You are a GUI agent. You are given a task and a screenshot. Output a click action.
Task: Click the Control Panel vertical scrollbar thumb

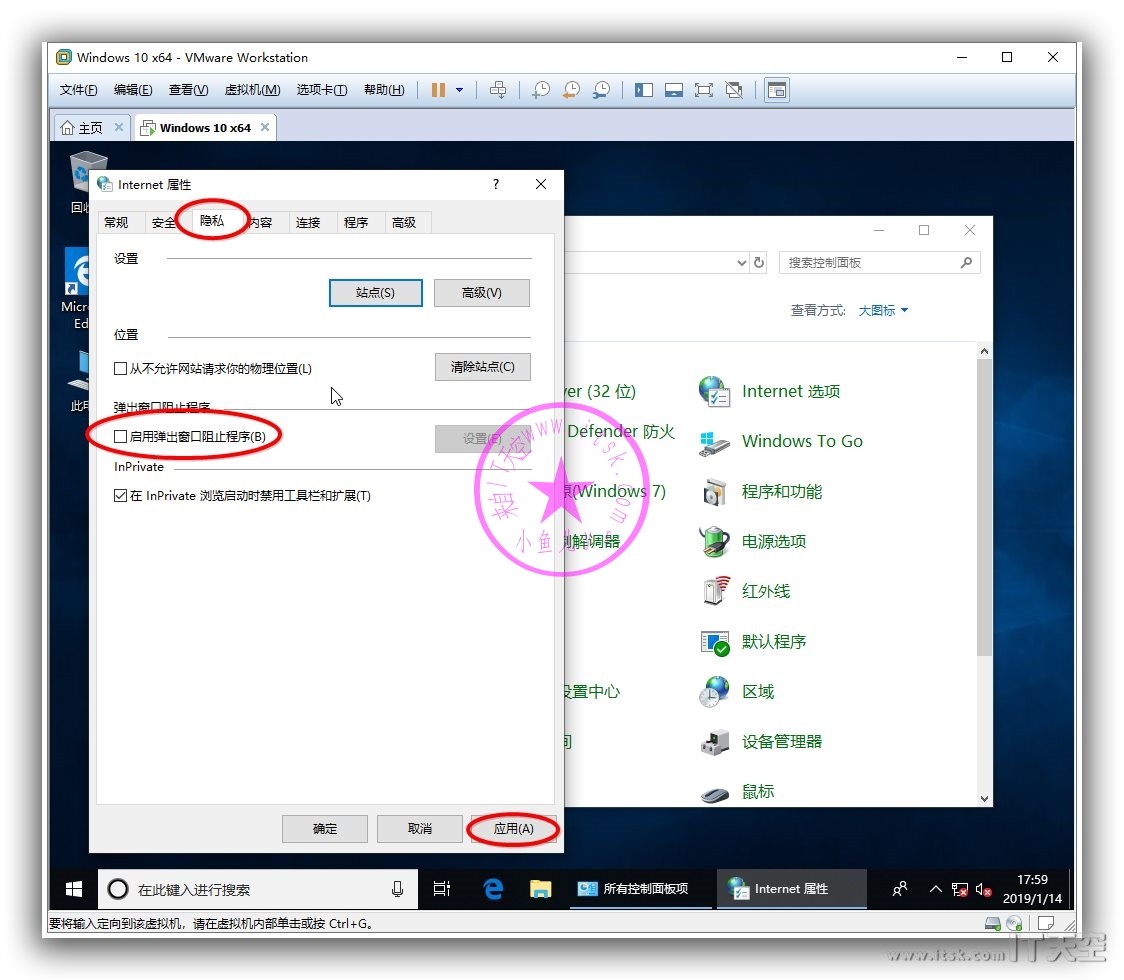(984, 507)
